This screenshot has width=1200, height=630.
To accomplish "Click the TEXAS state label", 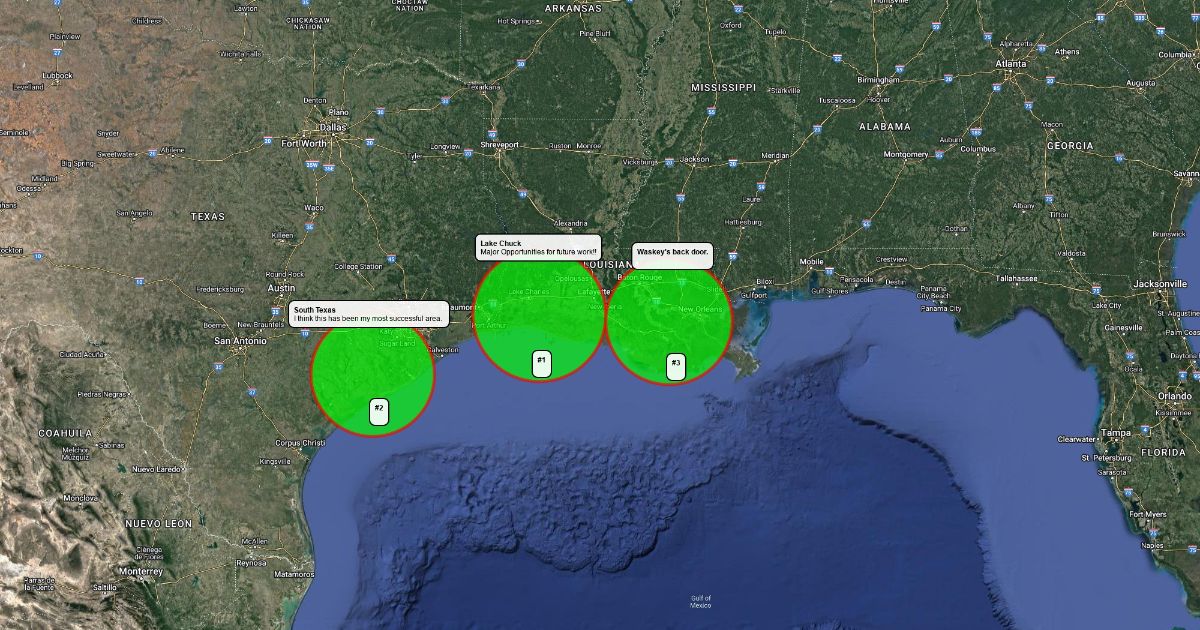I will pyautogui.click(x=208, y=216).
